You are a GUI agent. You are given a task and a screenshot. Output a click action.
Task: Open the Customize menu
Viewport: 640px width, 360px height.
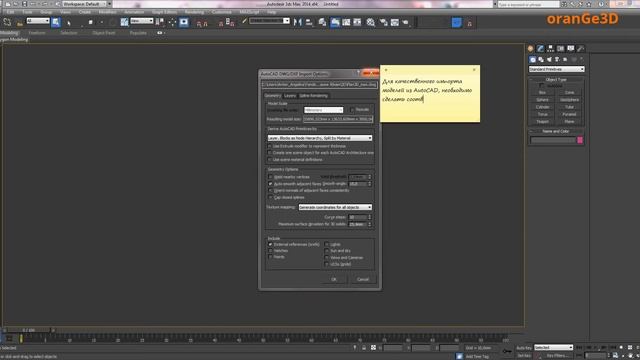(222, 12)
